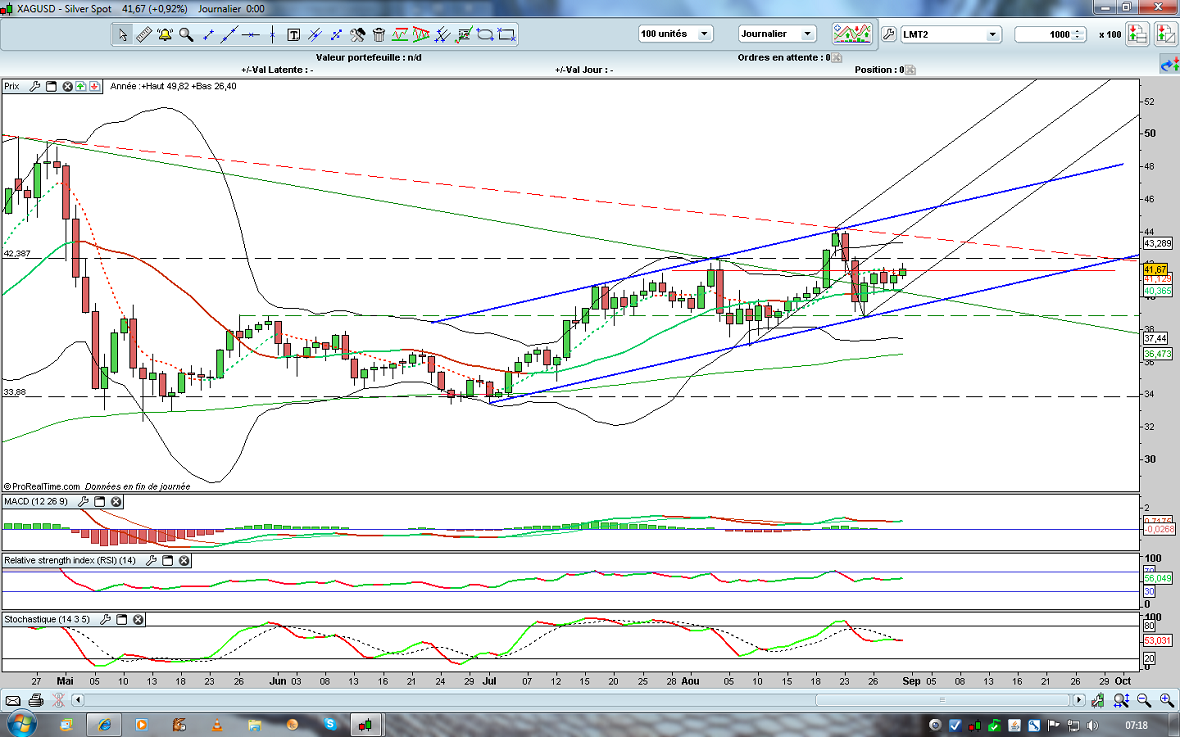Select the arrow pointer cursor tool

(x=122, y=35)
